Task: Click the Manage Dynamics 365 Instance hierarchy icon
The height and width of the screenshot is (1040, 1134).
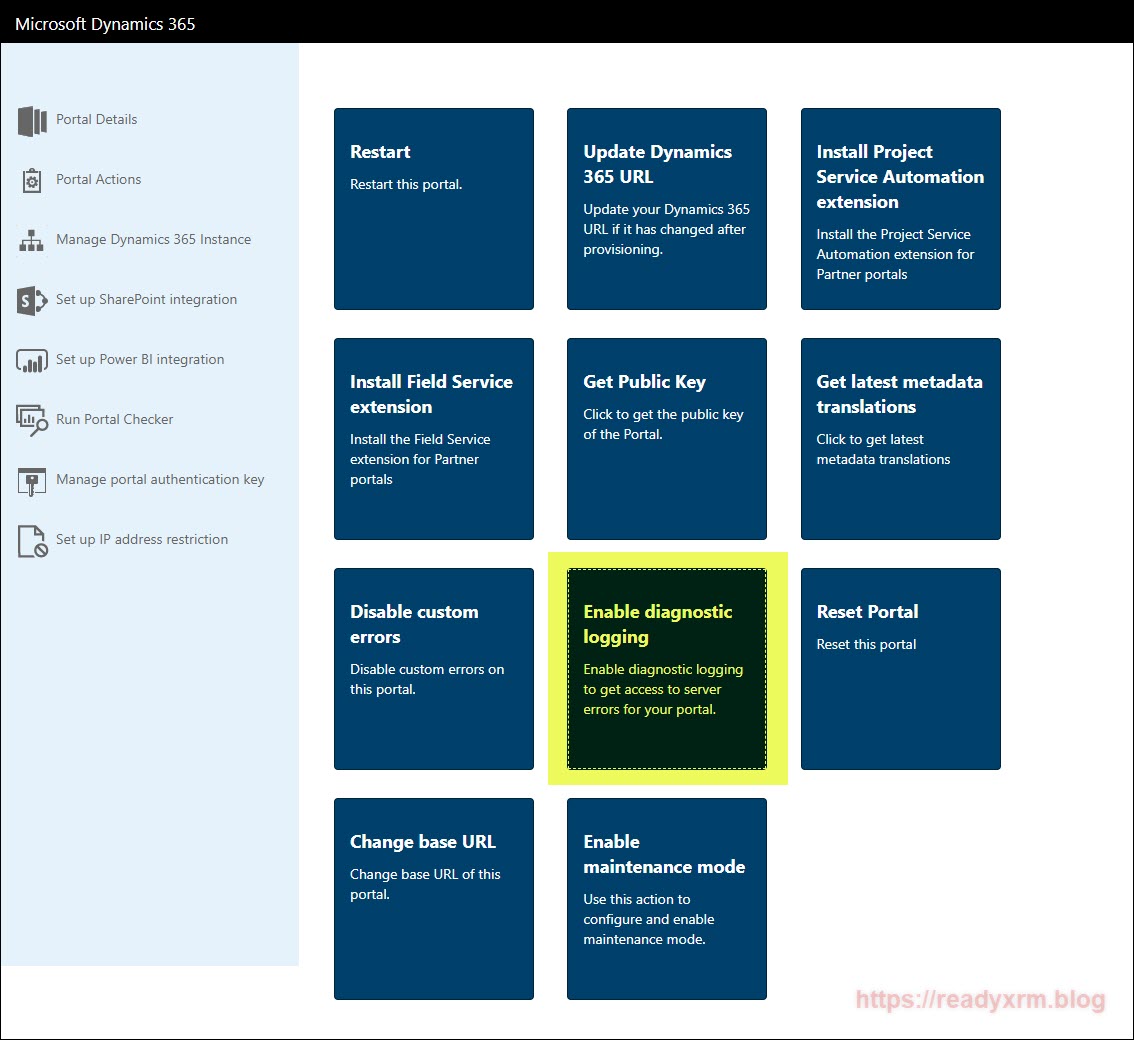Action: (32, 241)
